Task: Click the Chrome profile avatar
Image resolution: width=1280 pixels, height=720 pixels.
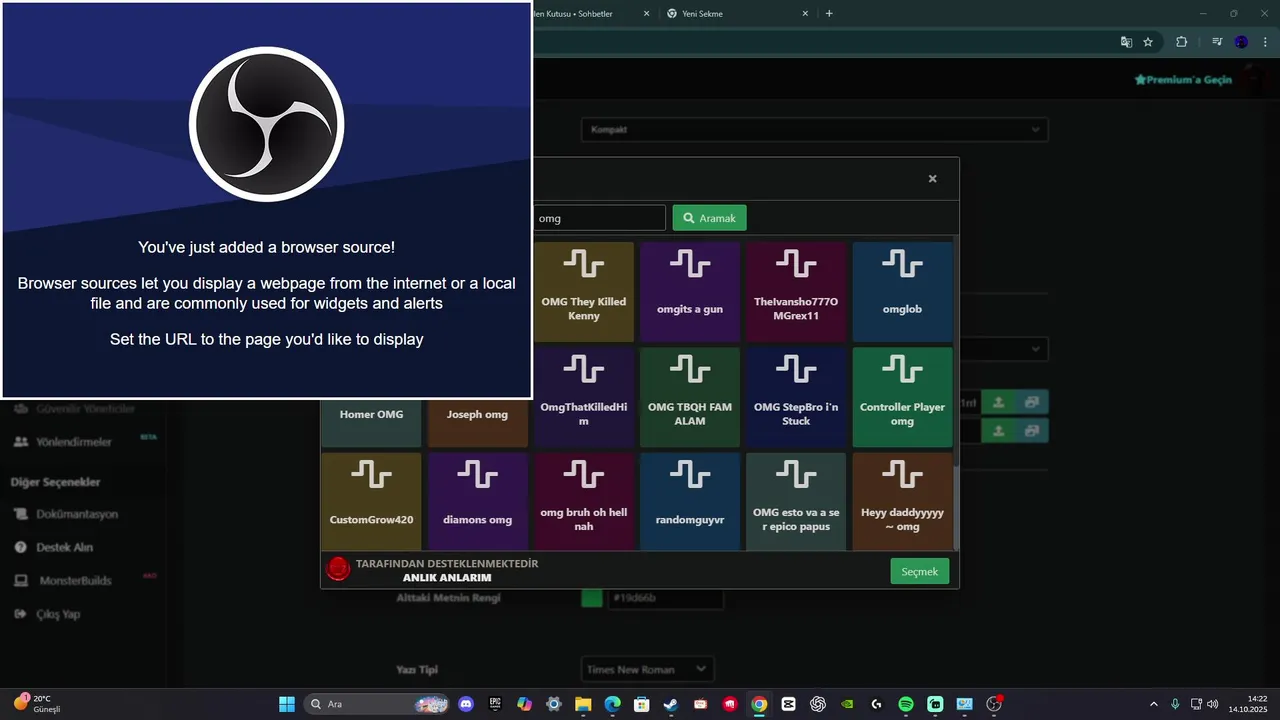Action: point(1241,42)
